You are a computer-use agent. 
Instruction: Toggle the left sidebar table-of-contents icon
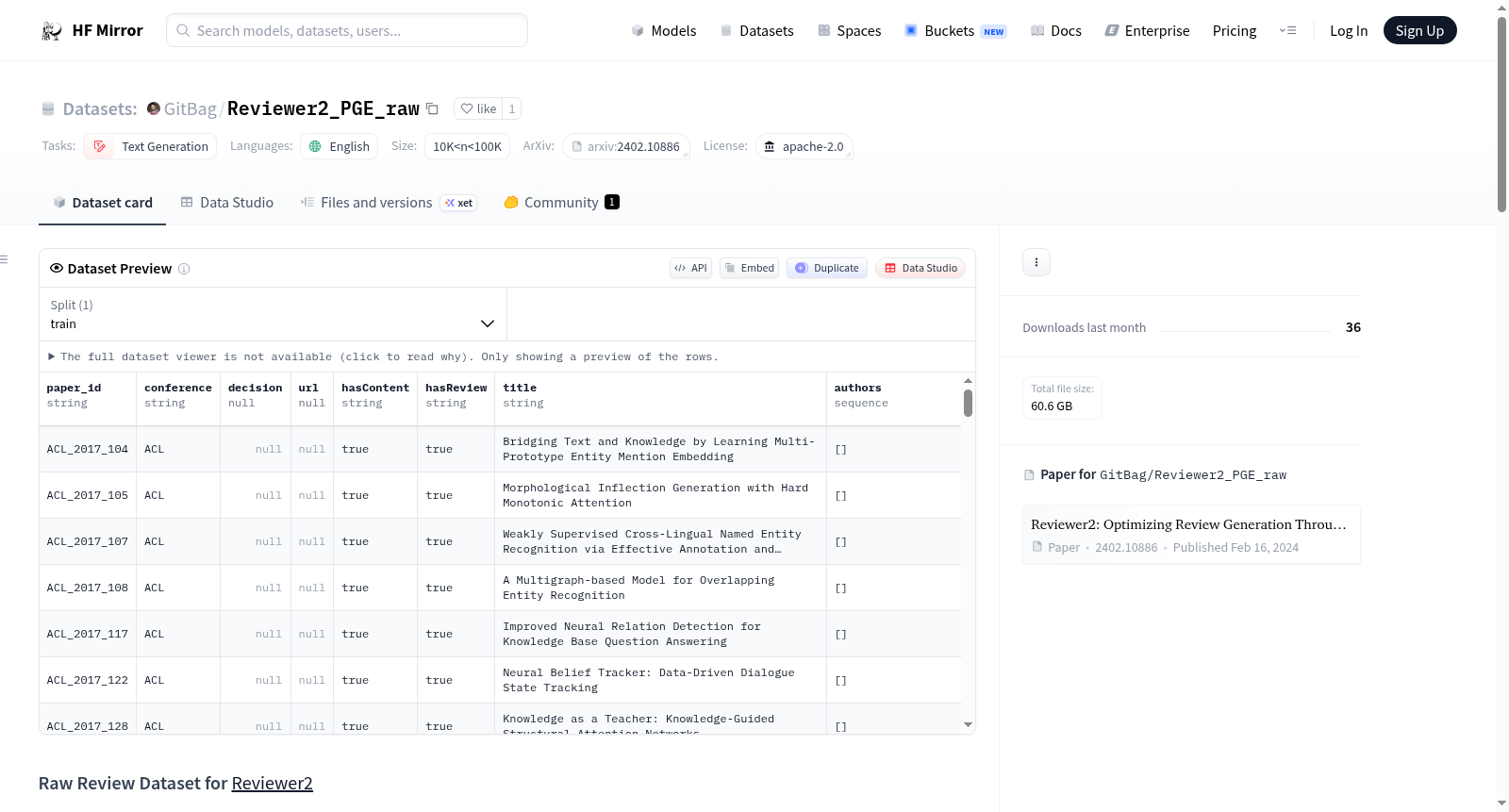click(4, 259)
